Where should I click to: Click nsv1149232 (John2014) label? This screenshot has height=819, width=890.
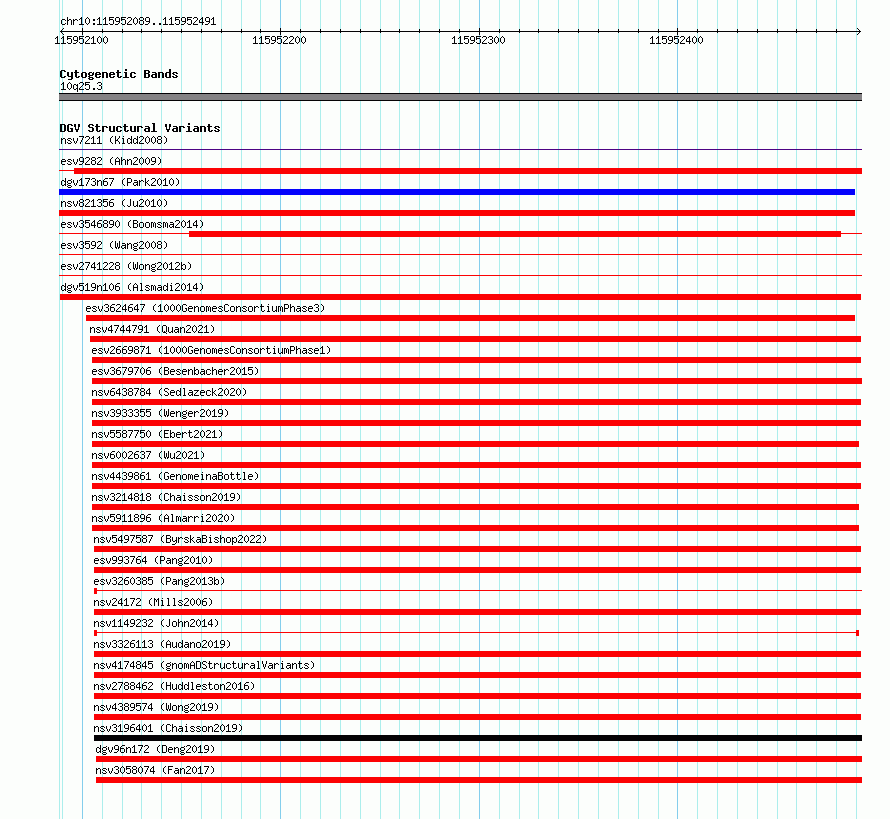[156, 623]
